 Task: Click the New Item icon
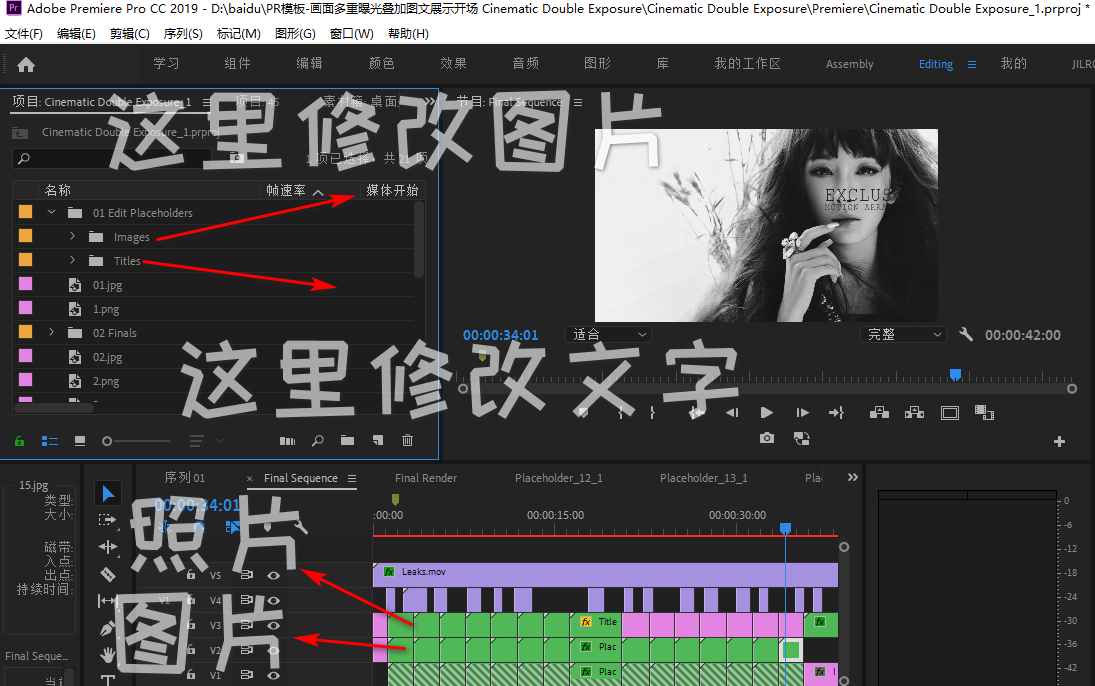pyautogui.click(x=378, y=440)
